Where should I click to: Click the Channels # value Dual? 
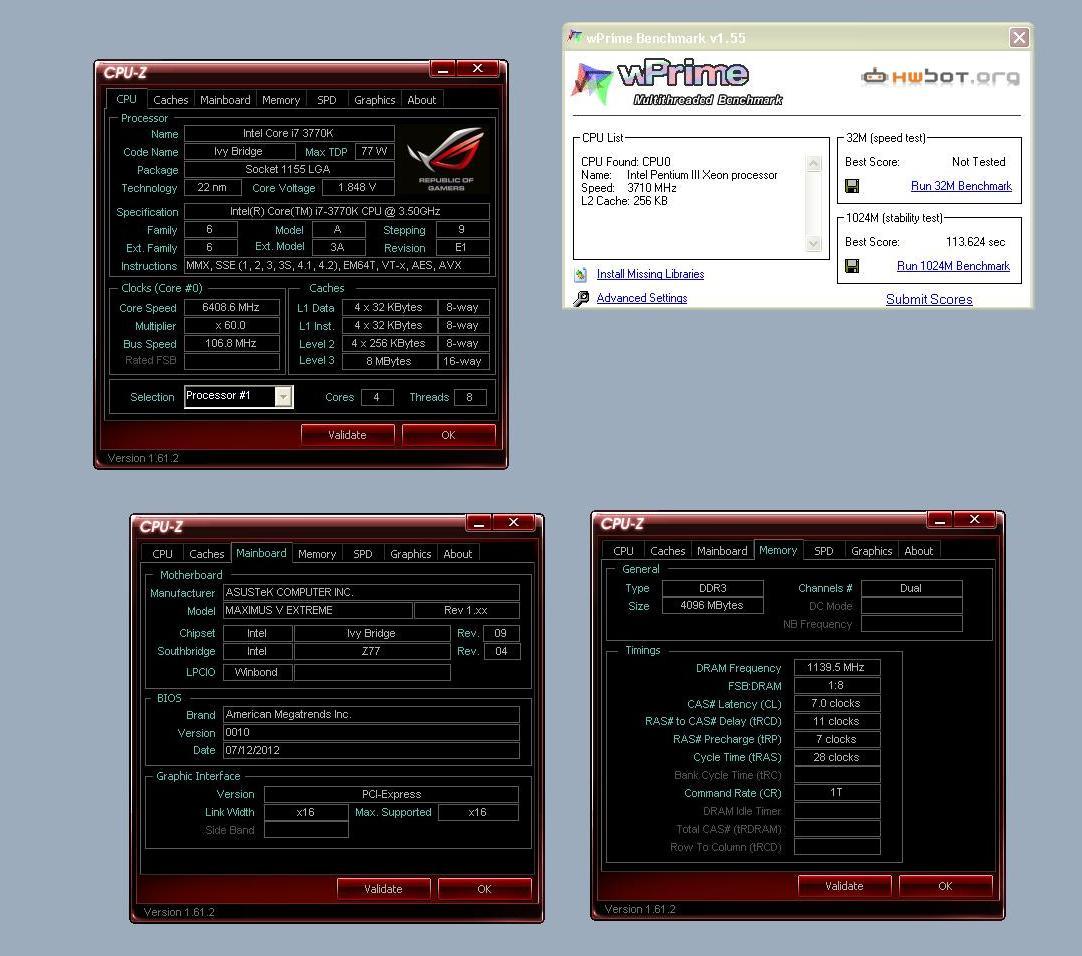pyautogui.click(x=911, y=588)
